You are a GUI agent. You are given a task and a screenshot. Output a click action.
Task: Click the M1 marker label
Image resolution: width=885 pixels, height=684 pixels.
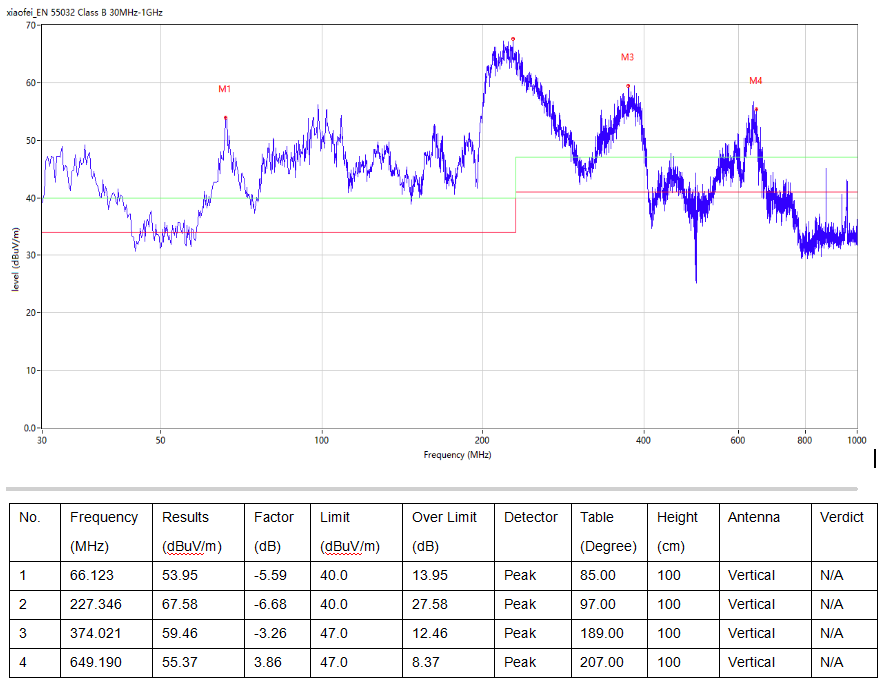coord(225,90)
